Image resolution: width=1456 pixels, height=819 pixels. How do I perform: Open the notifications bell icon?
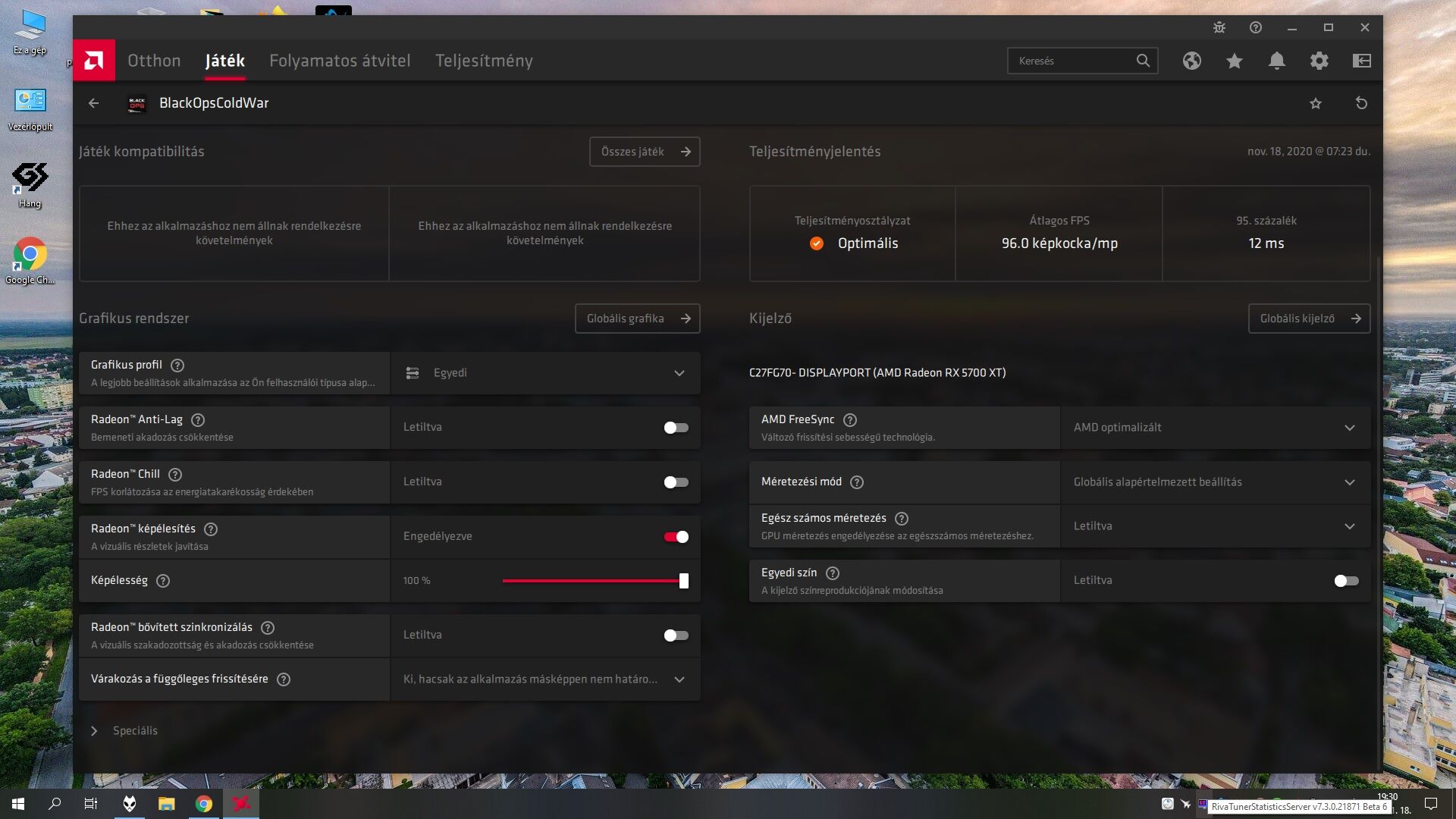(x=1277, y=61)
